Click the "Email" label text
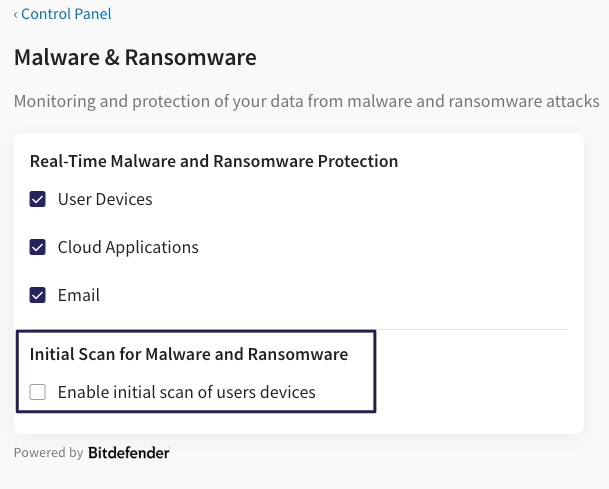The width and height of the screenshot is (609, 489). 79,295
